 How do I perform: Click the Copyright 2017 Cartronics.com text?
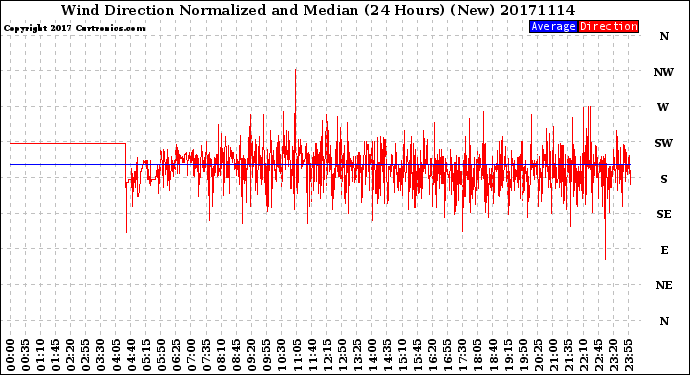(x=74, y=28)
